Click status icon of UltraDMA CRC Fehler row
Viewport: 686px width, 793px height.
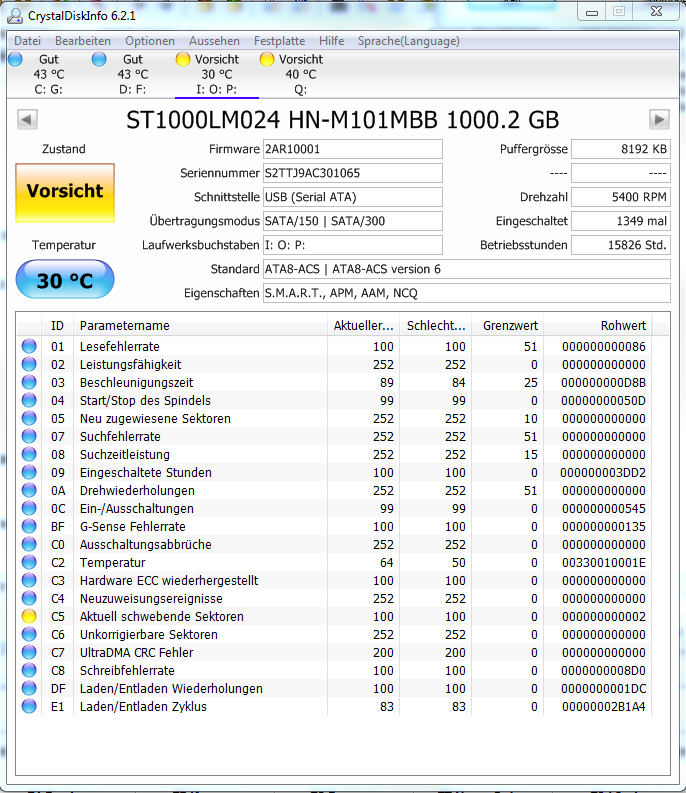[29, 652]
